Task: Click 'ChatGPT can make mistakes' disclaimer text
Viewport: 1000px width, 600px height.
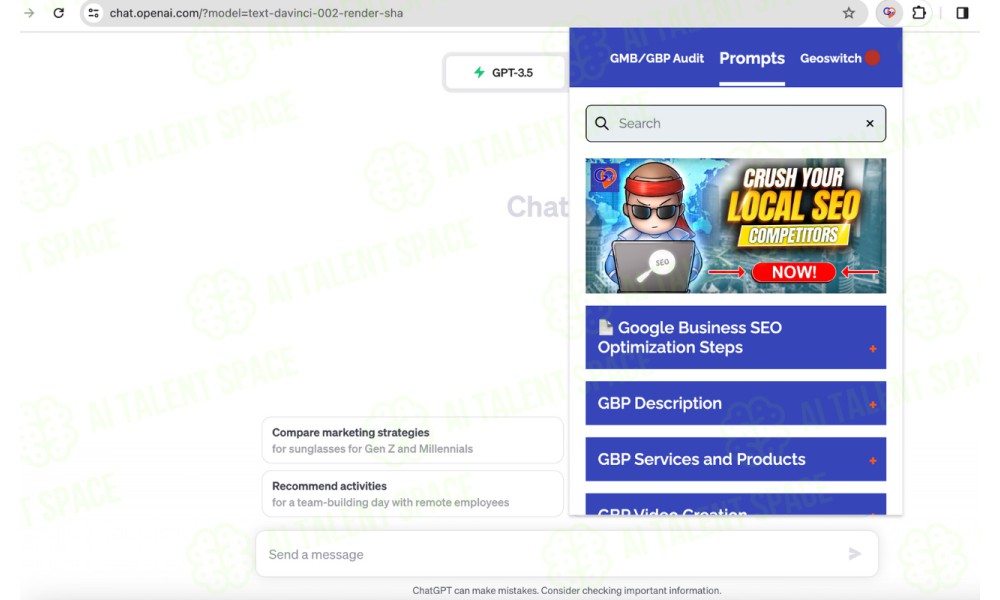Action: [x=566, y=590]
